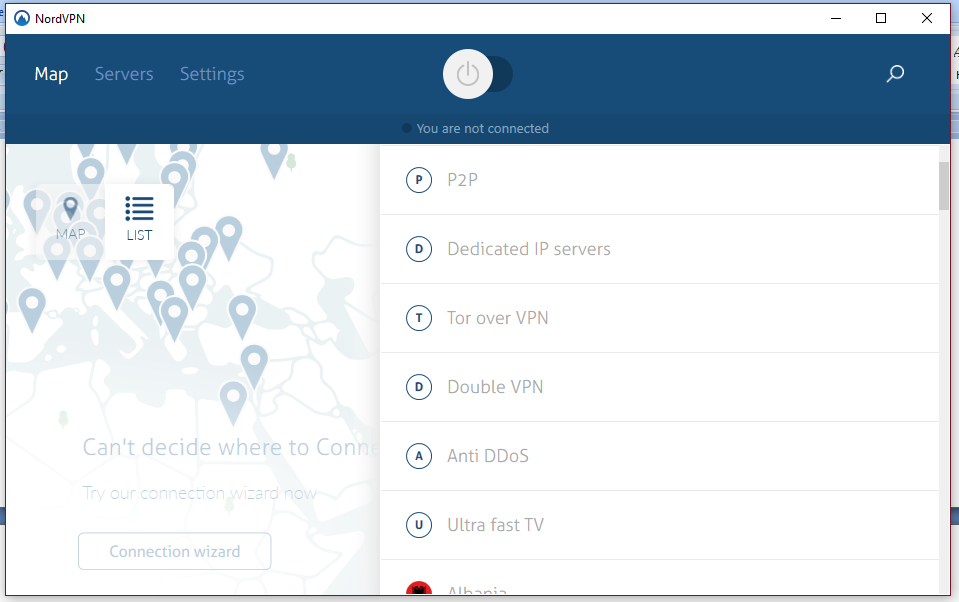Open the Servers tab
Viewport: 959px width, 602px height.
(x=124, y=74)
